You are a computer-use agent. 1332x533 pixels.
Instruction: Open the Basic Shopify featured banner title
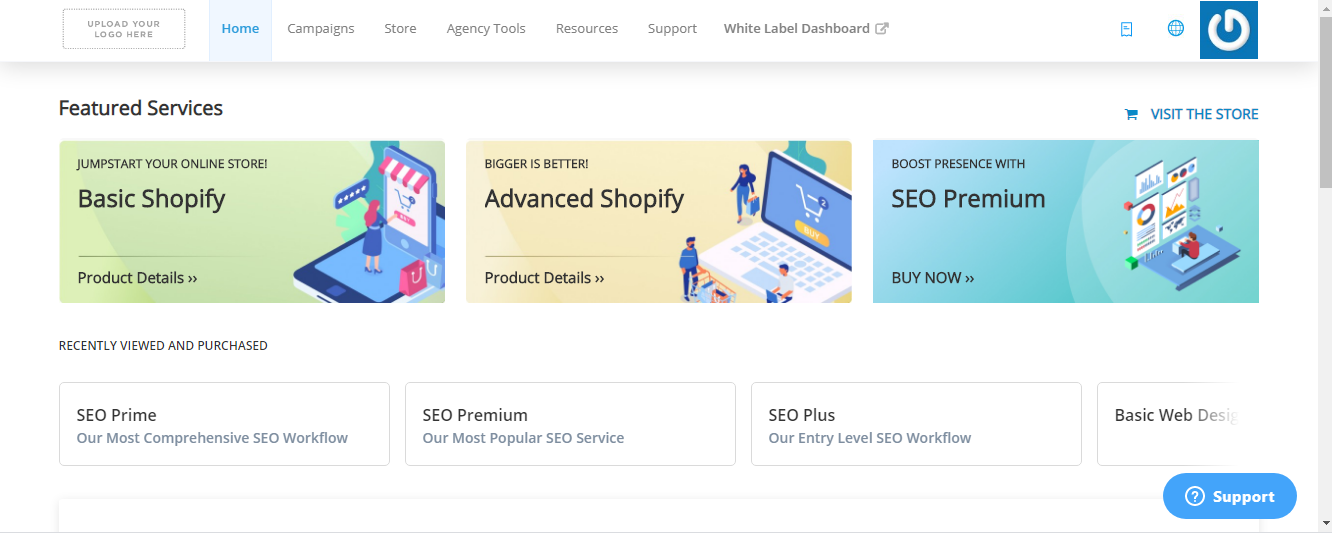[151, 199]
